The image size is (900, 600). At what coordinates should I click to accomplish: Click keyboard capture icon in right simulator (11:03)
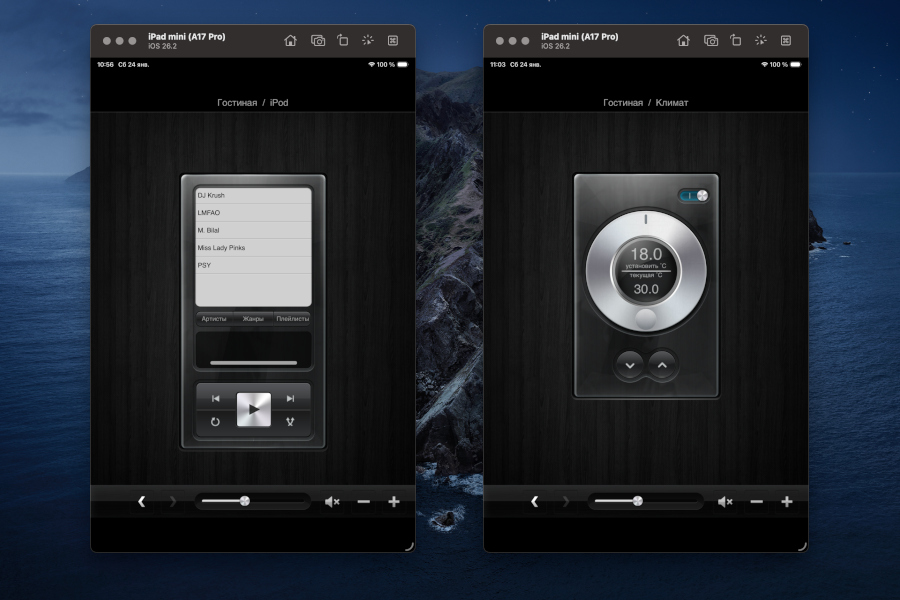(786, 40)
